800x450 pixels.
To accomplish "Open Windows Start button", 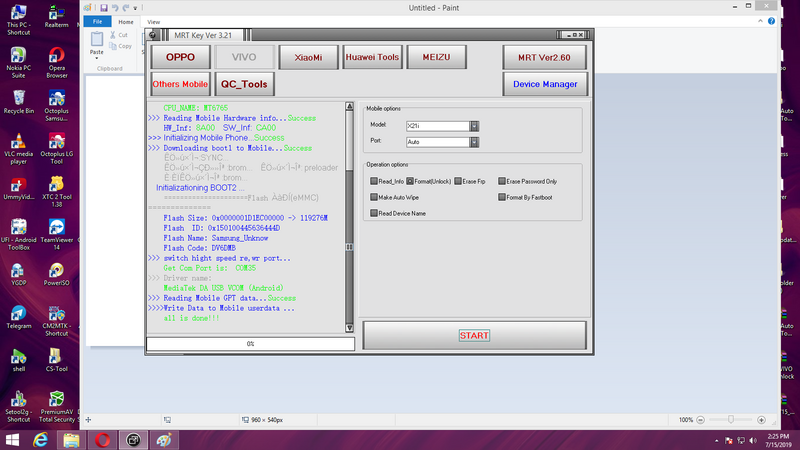I will (x=12, y=440).
